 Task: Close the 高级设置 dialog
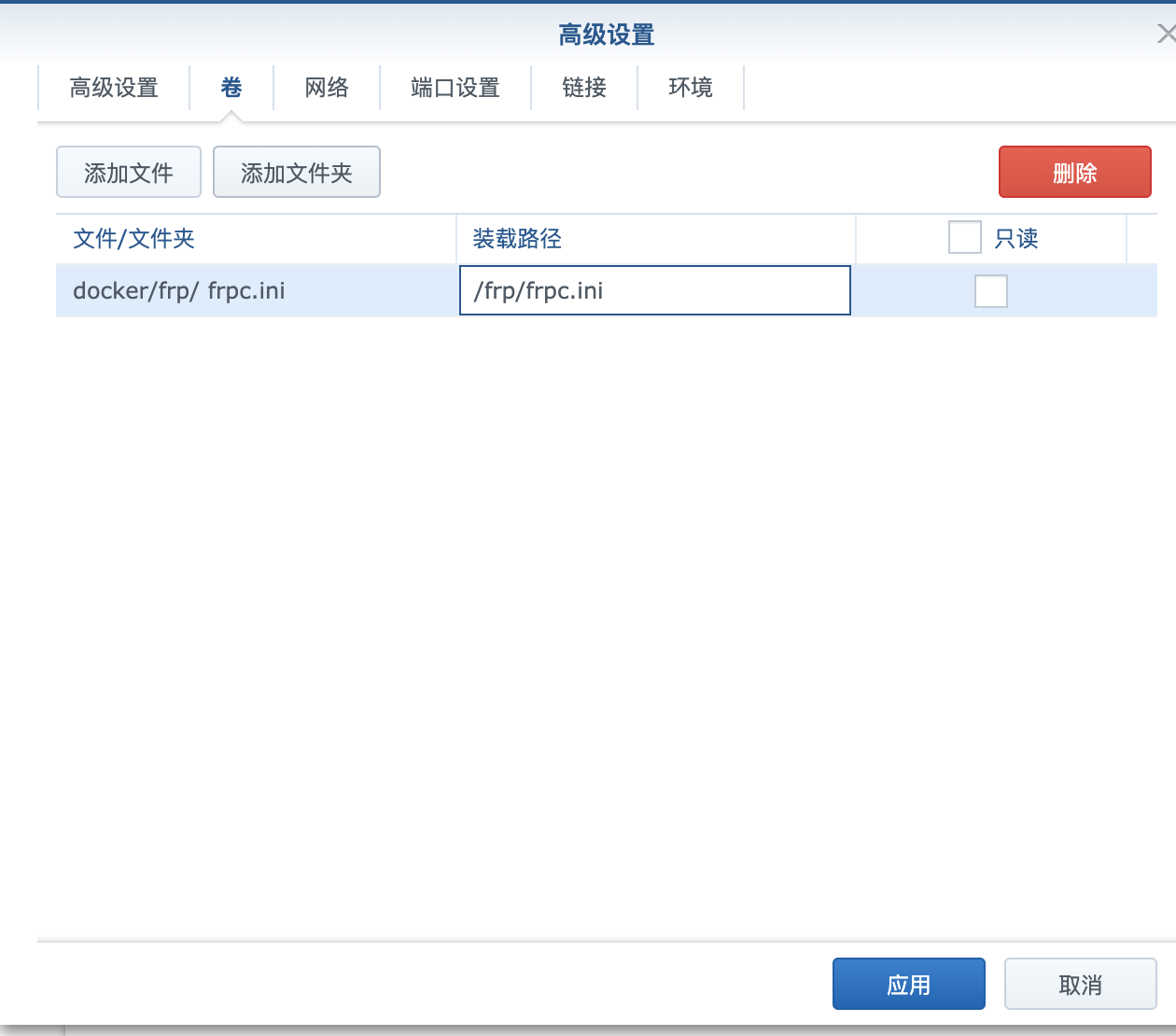[1167, 35]
